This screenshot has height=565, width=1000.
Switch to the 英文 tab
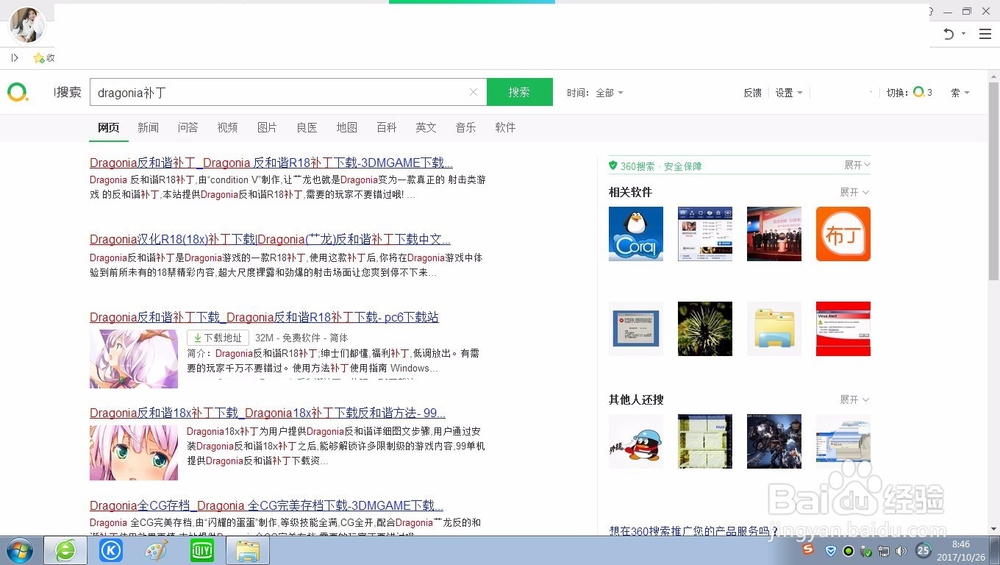426,128
